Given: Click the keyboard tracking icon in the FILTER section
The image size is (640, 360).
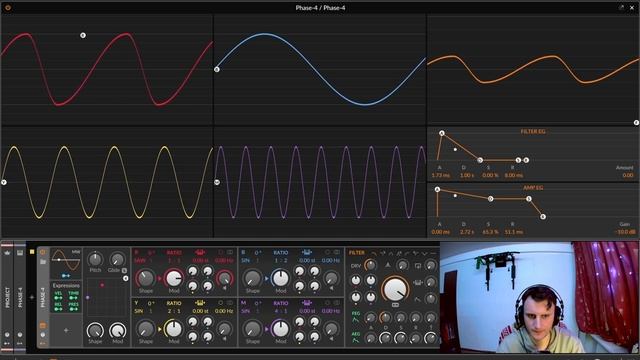Looking at the screenshot, I should (418, 282).
